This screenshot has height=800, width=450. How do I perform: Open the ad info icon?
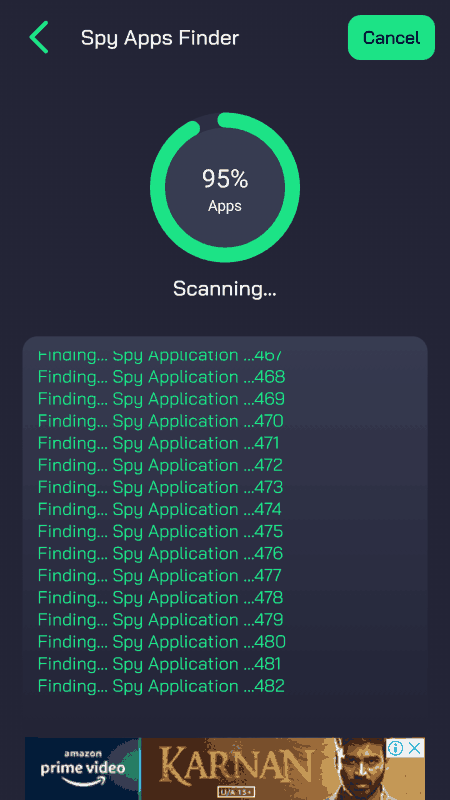click(395, 748)
